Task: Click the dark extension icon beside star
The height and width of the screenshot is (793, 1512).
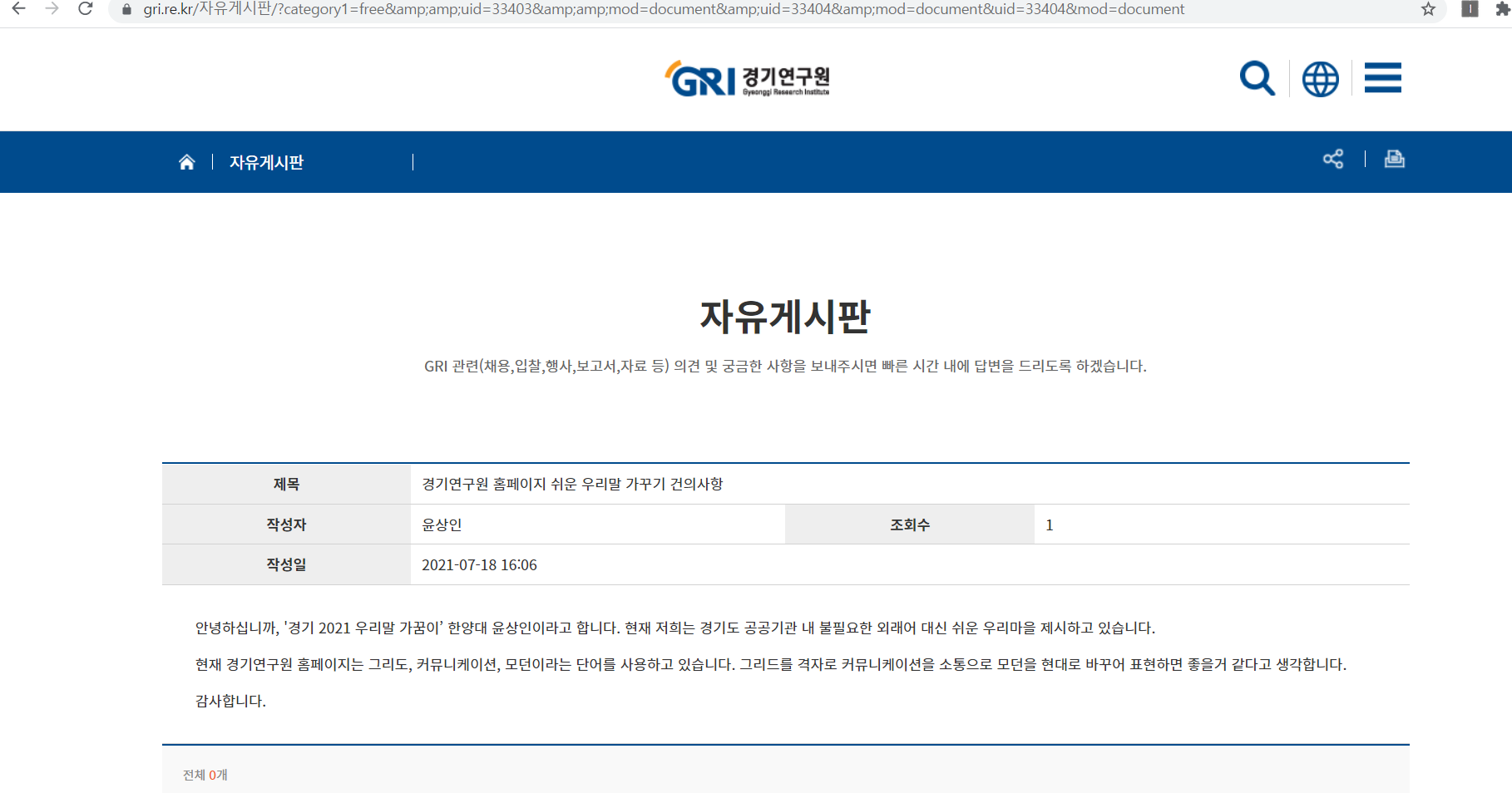Action: click(x=1470, y=9)
